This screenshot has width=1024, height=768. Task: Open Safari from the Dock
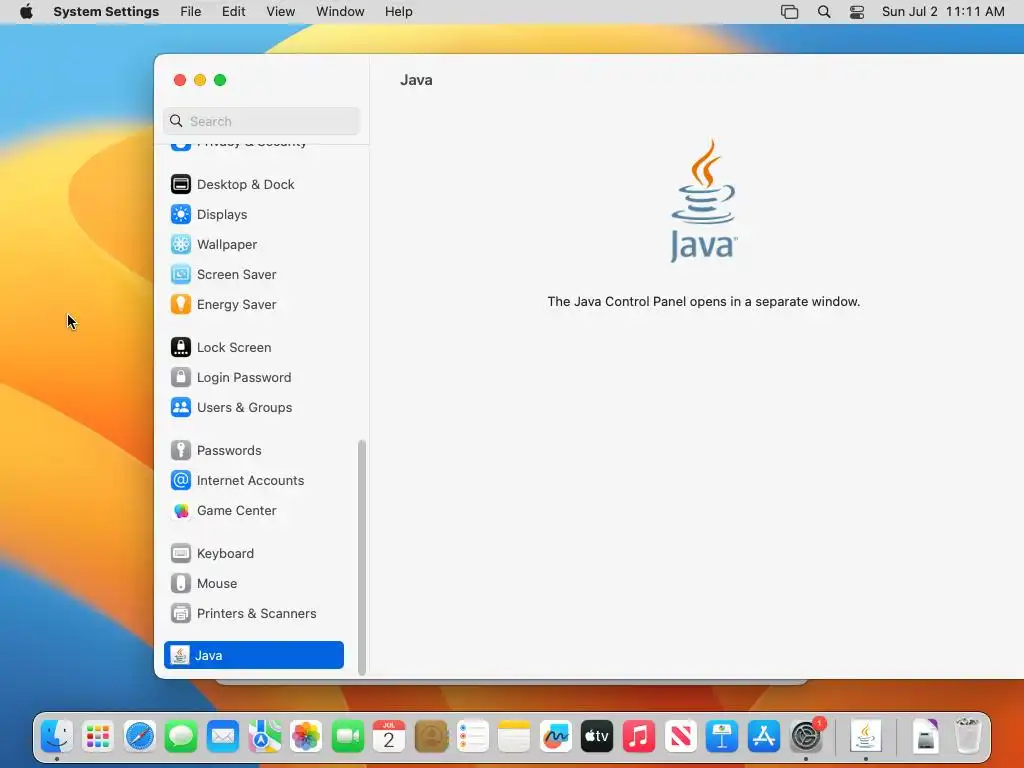click(x=140, y=737)
